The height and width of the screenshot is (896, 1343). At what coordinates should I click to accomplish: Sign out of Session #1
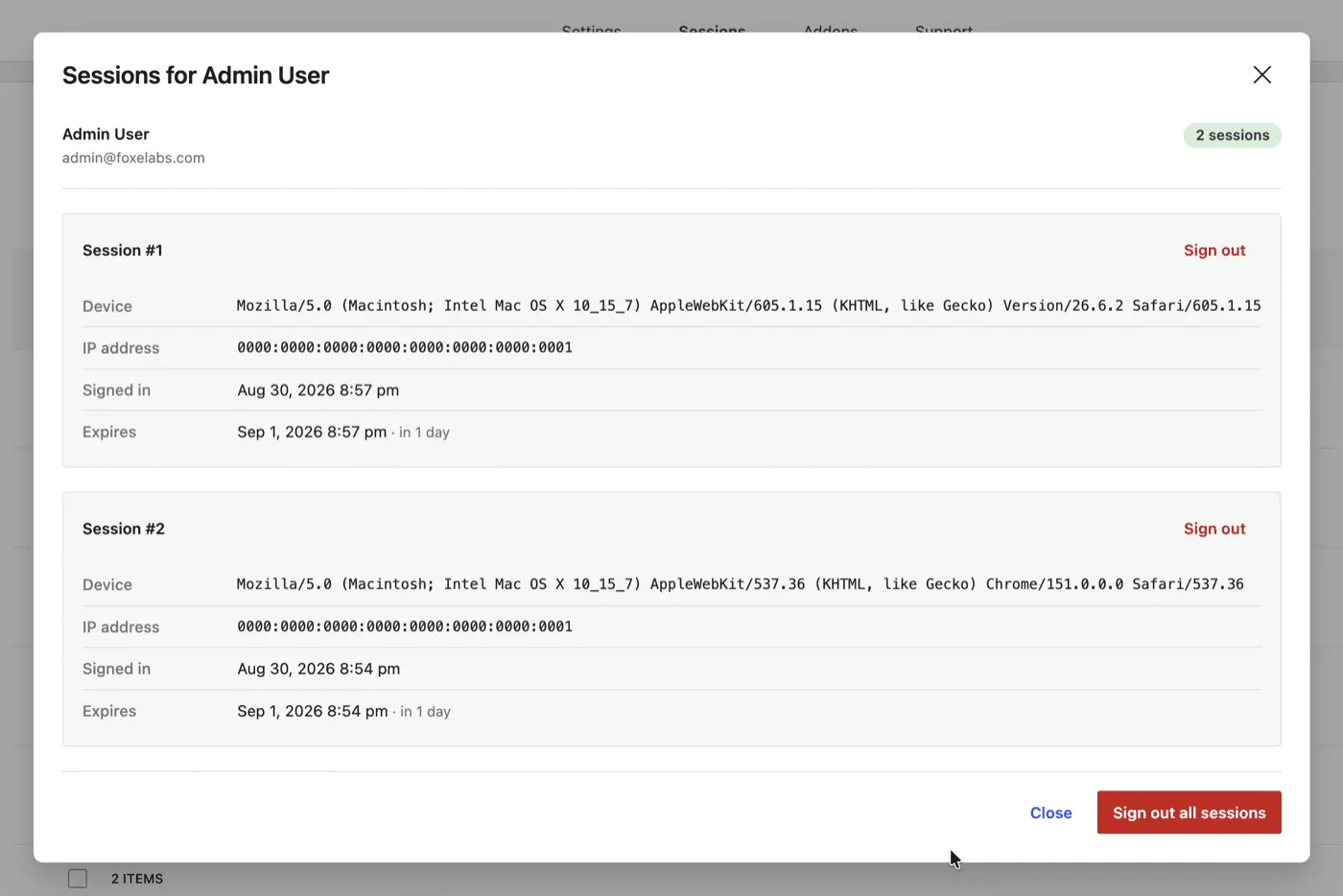point(1213,250)
